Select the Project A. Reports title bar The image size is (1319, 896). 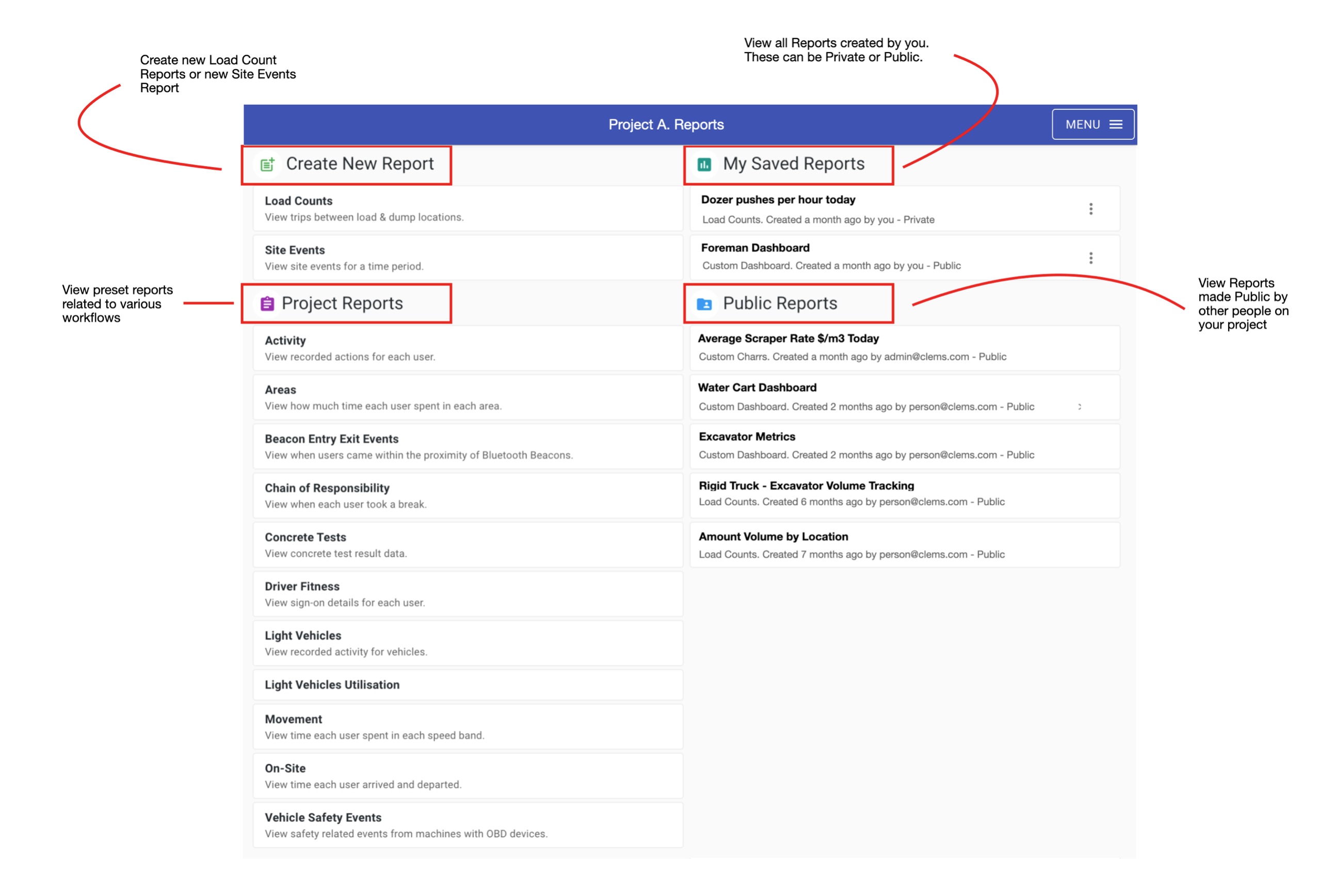[666, 124]
